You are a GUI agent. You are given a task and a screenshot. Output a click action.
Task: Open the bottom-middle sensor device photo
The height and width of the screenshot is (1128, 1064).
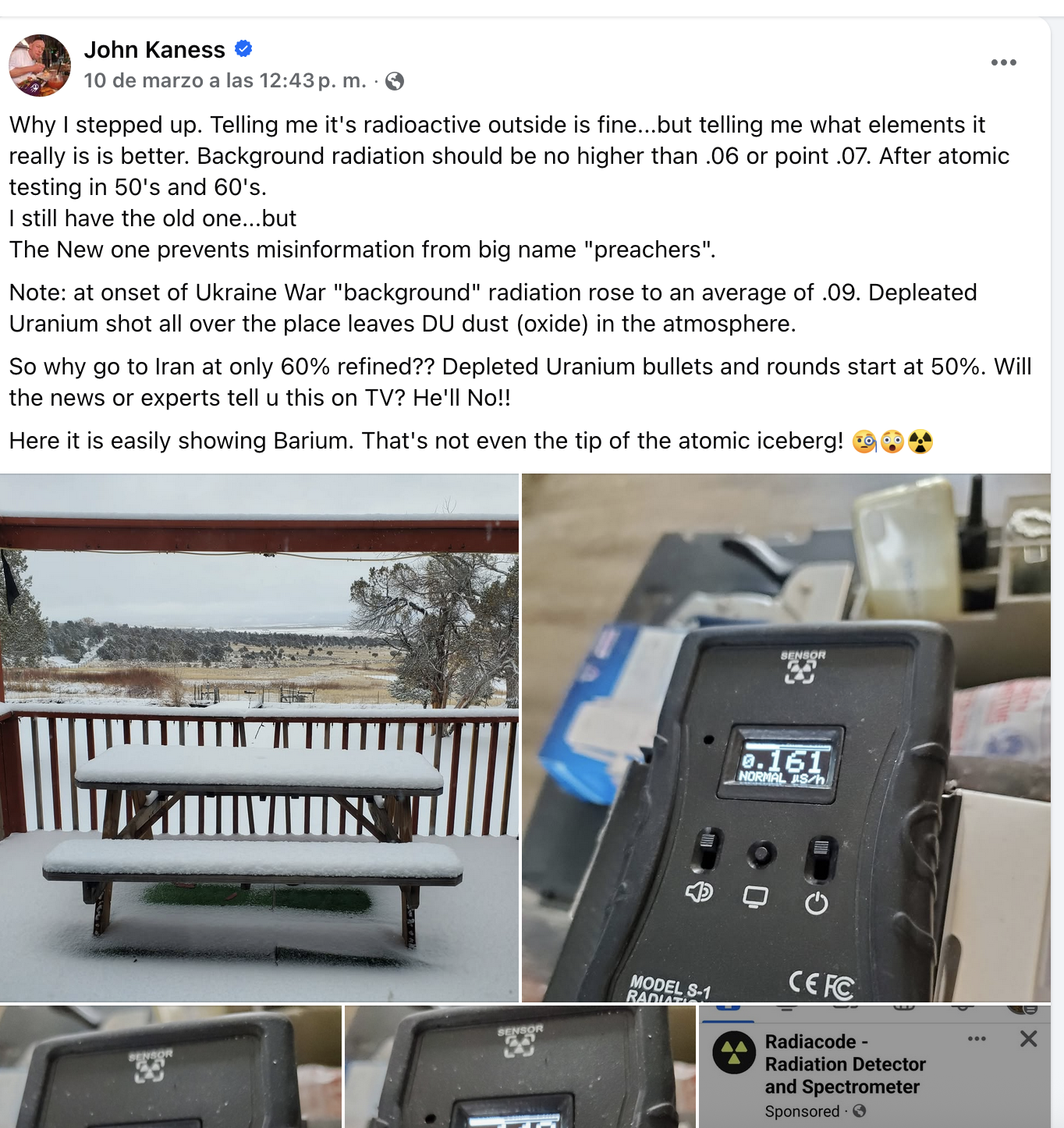click(520, 1066)
